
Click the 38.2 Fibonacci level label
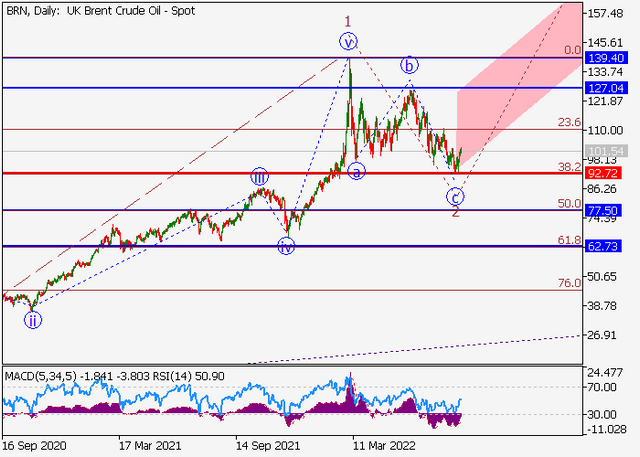click(569, 166)
